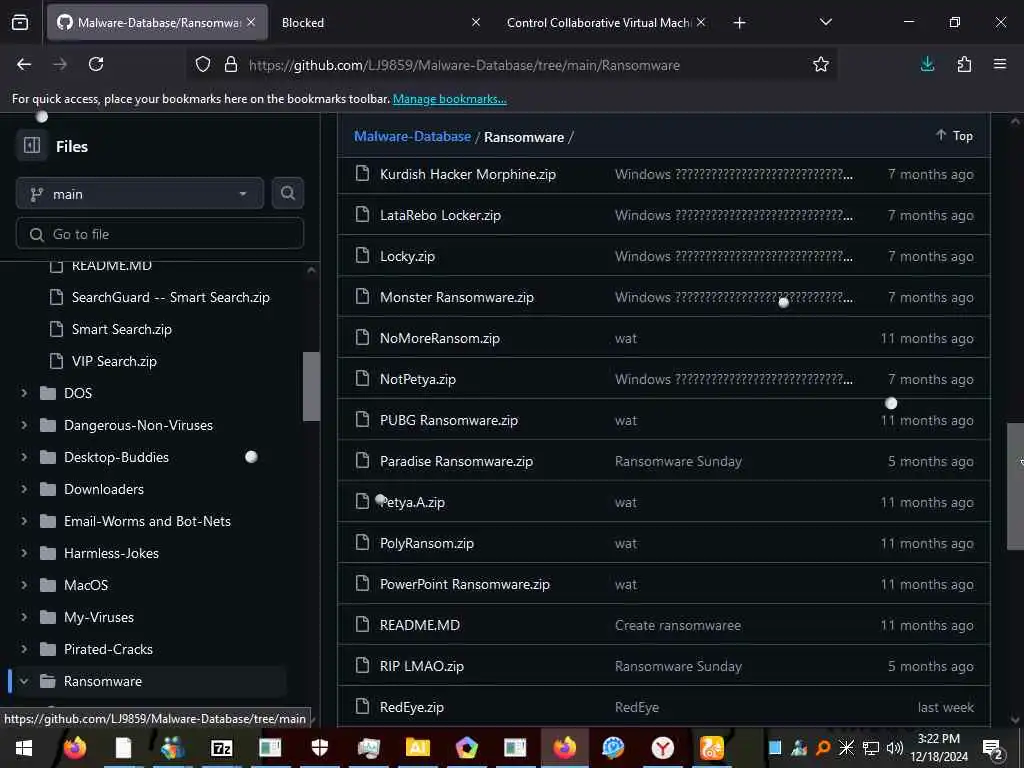Reload the page with the refresh icon
1024x768 pixels.
96,64
